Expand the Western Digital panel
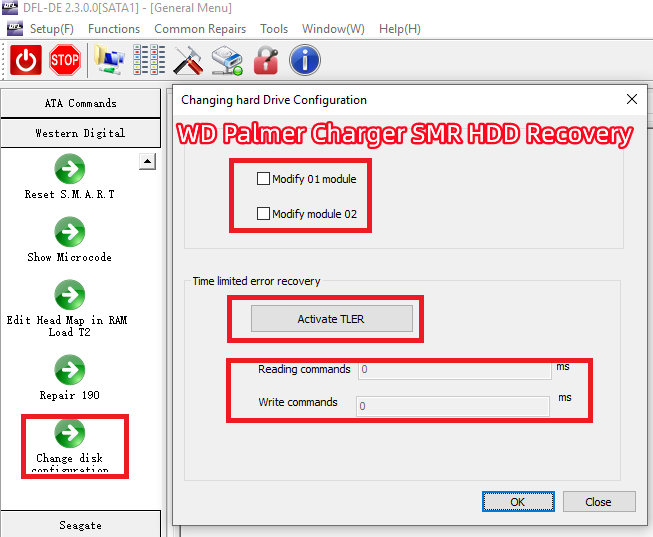This screenshot has height=537, width=653. pyautogui.click(x=80, y=133)
